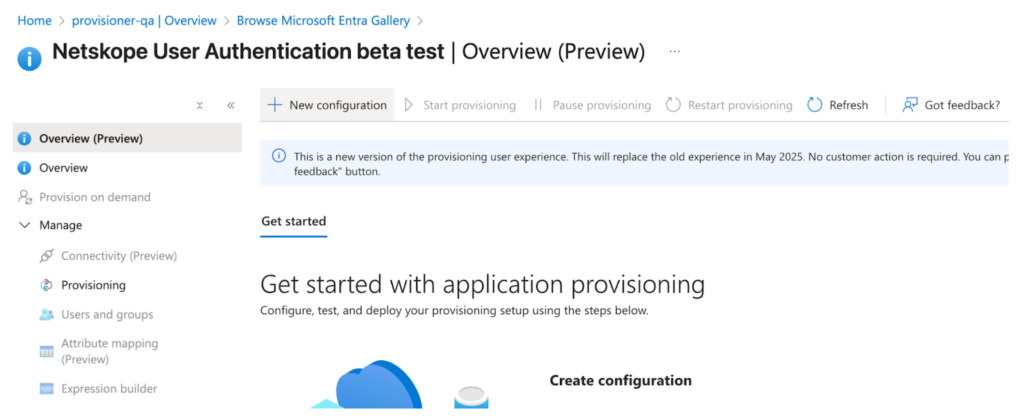1024x420 pixels.
Task: Click the Attribute mapping table icon
Action: [x=46, y=351]
